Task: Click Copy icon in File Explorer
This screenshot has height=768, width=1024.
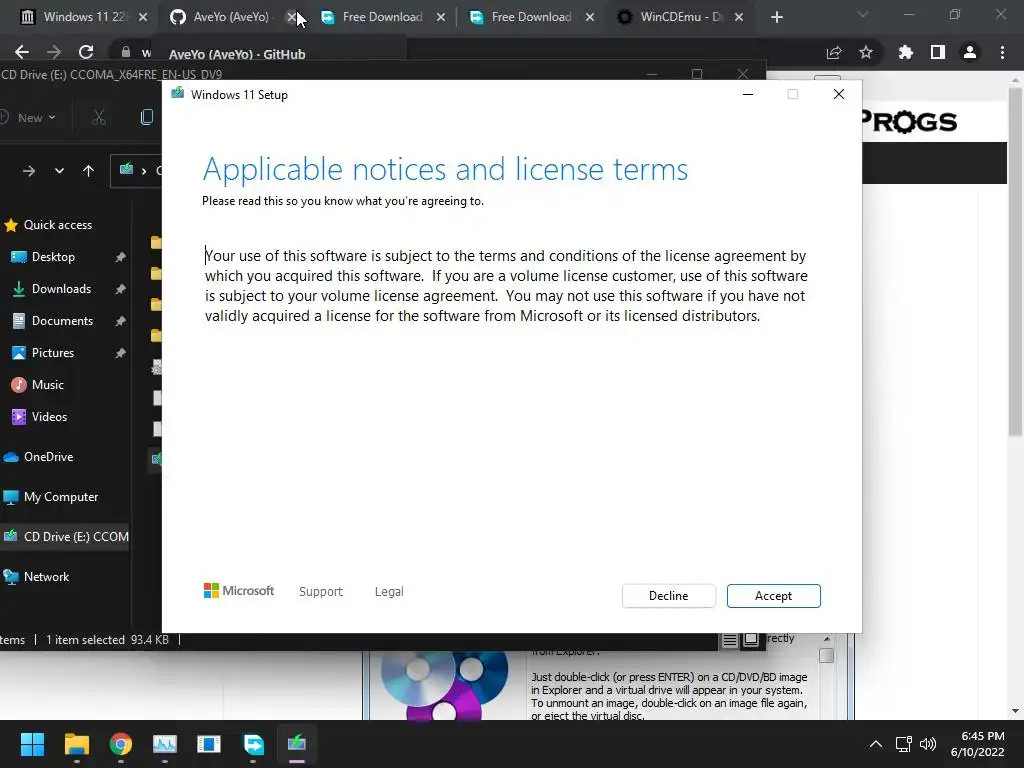Action: click(147, 118)
